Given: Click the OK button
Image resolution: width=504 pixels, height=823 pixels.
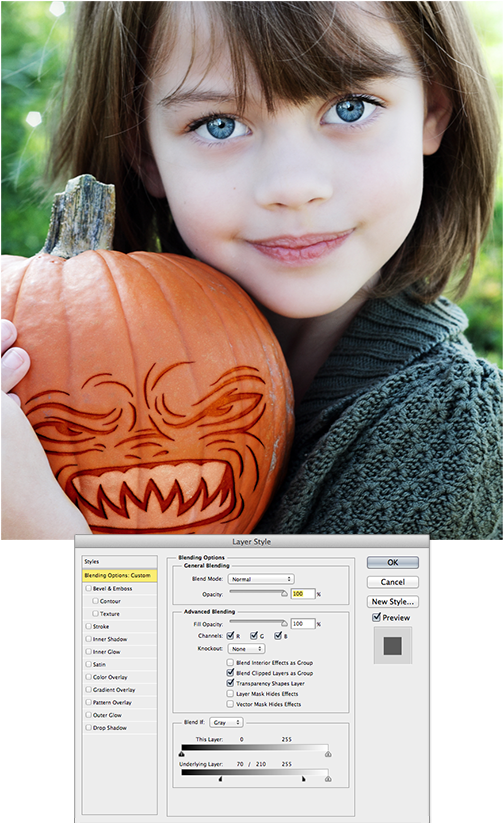Looking at the screenshot, I should click(x=393, y=562).
